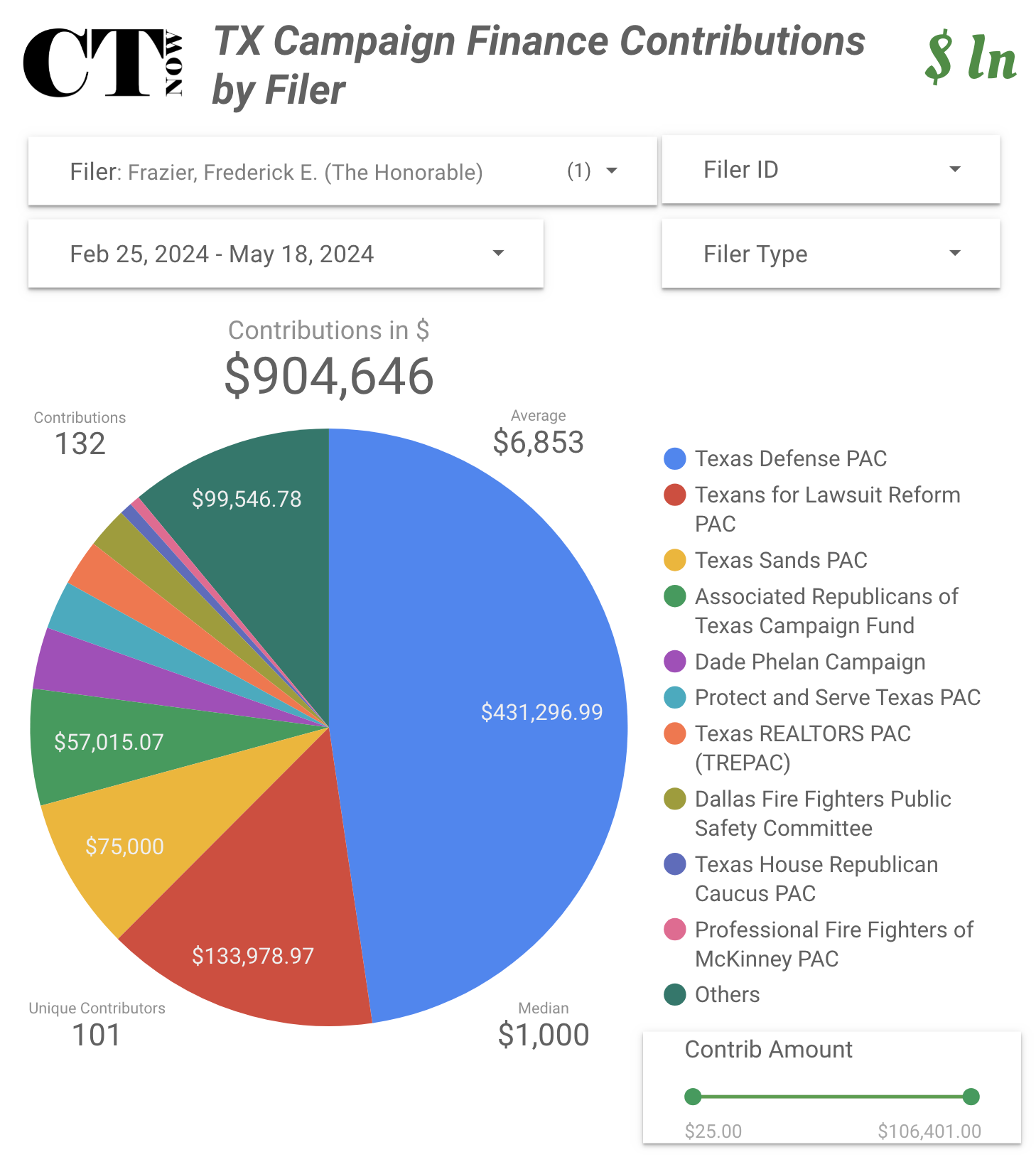Click the indigo Texas House Republican Caucus dot
The height and width of the screenshot is (1157, 1036).
click(674, 864)
